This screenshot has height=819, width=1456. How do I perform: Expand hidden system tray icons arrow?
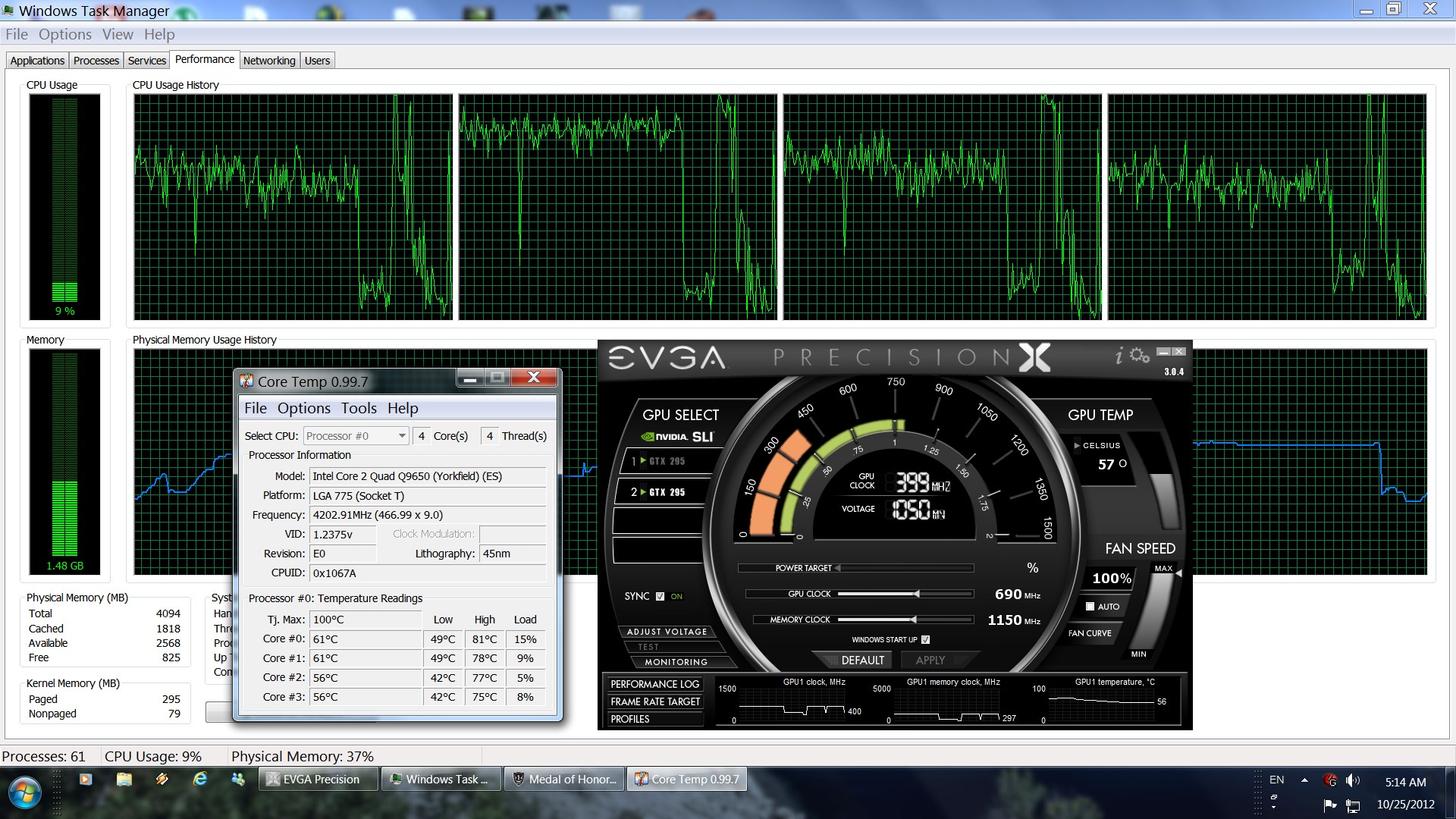click(1304, 780)
